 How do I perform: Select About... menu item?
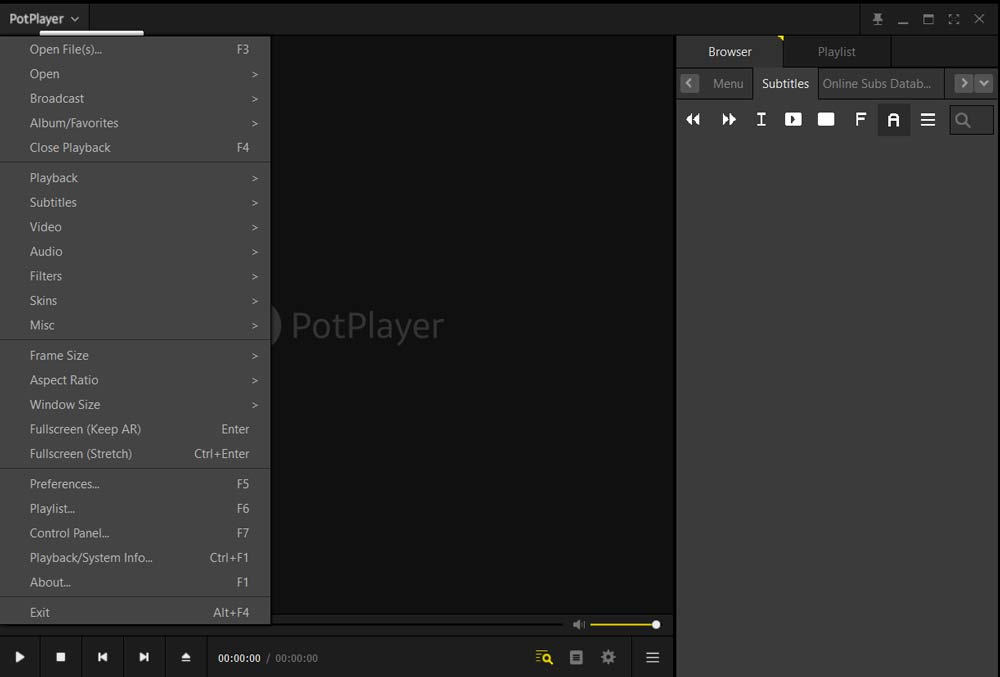(135, 582)
